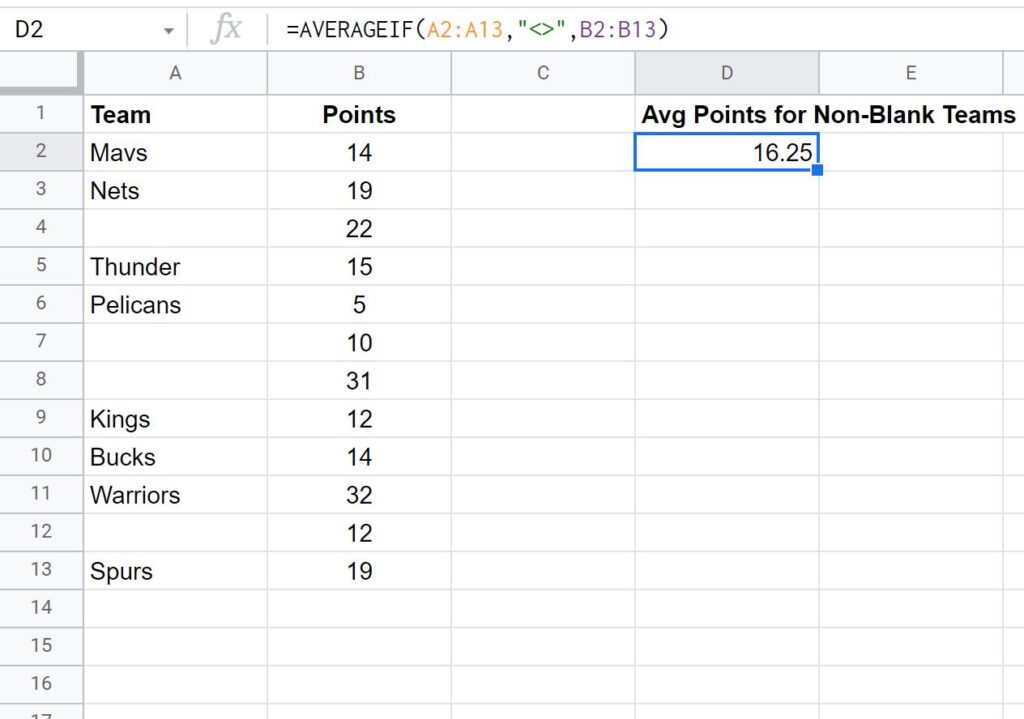Click the Thunder cell
The width and height of the screenshot is (1024, 719).
tap(176, 266)
